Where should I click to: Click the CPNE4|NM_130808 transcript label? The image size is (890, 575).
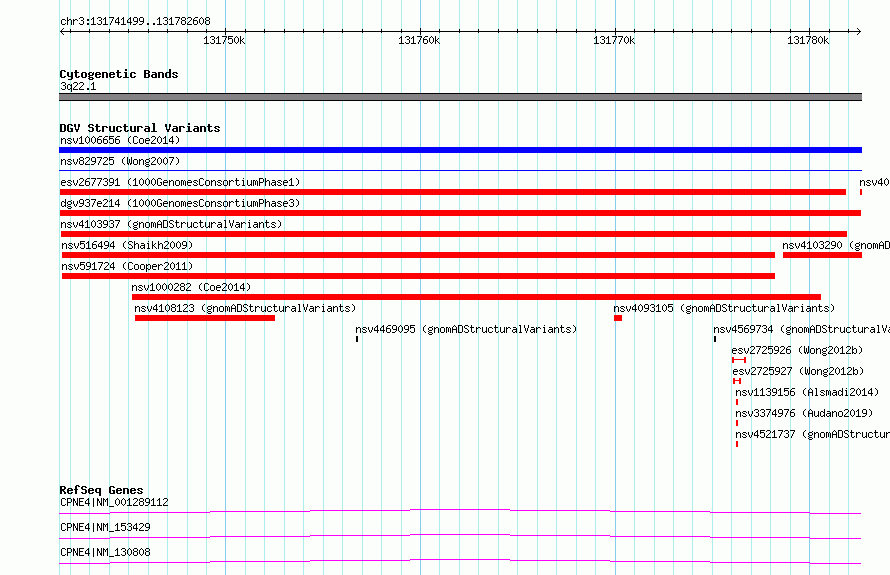(x=105, y=552)
